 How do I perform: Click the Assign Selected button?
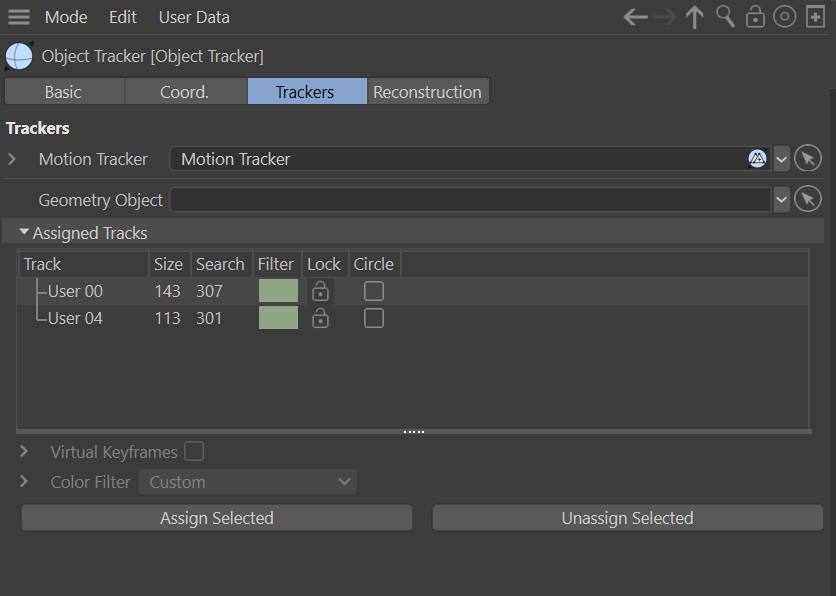[x=217, y=518]
